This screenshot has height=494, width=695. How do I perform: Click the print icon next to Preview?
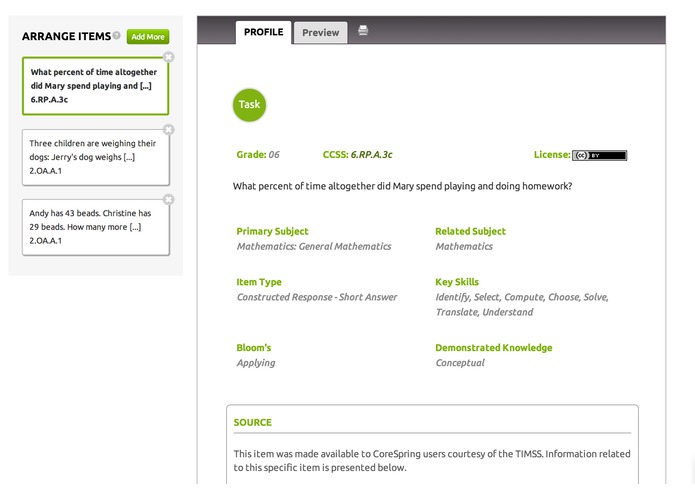(363, 30)
